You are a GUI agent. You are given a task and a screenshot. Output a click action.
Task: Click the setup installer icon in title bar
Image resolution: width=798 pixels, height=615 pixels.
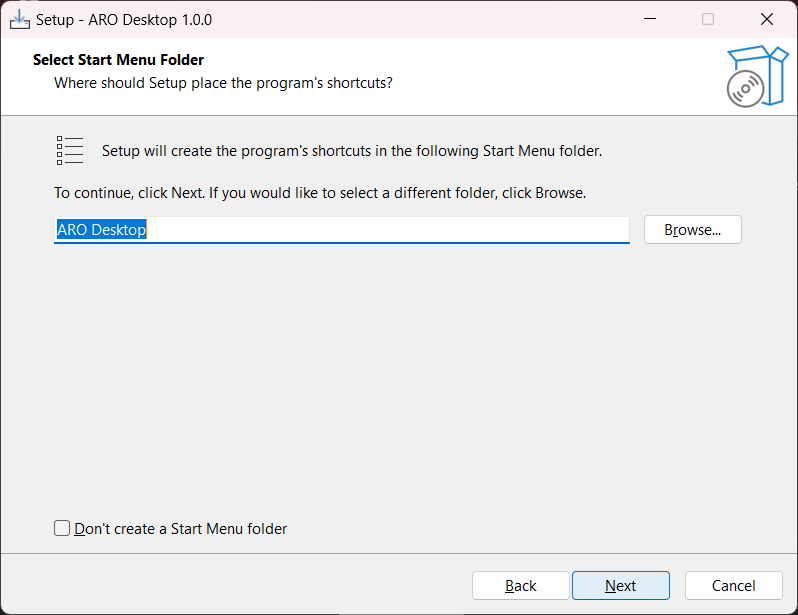pyautogui.click(x=19, y=20)
